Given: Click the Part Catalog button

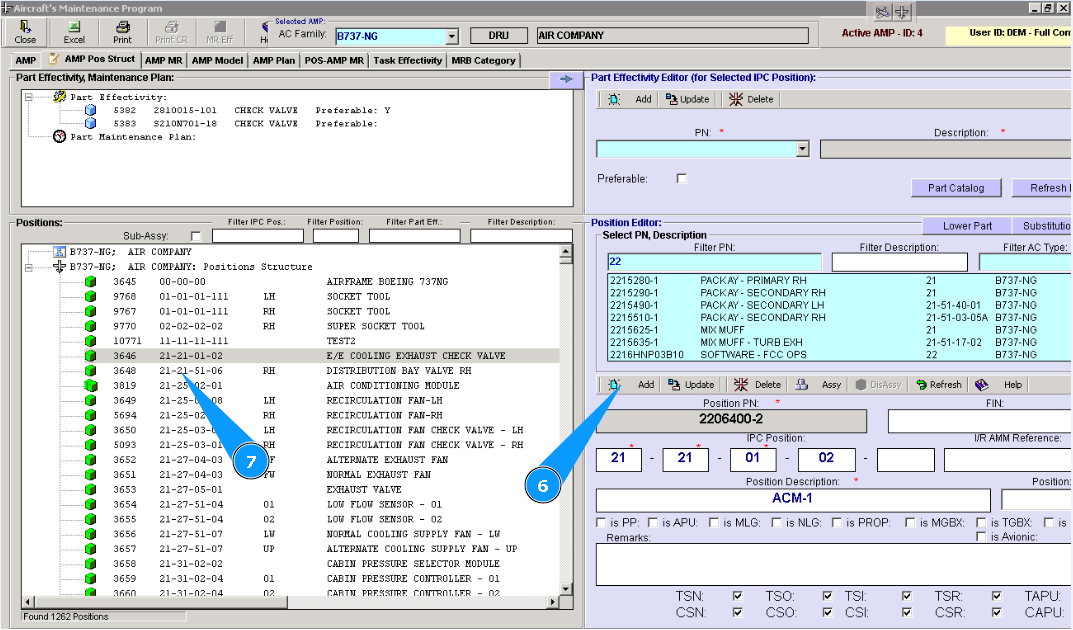Looking at the screenshot, I should (956, 188).
